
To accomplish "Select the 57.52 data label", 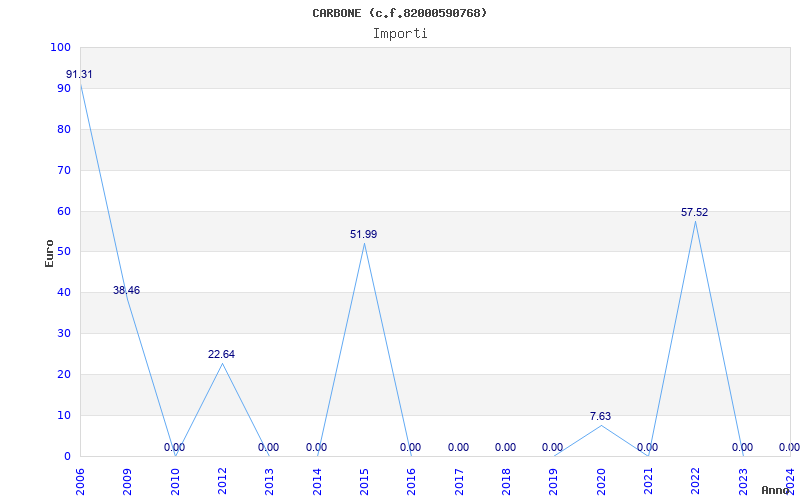I will [x=694, y=212].
